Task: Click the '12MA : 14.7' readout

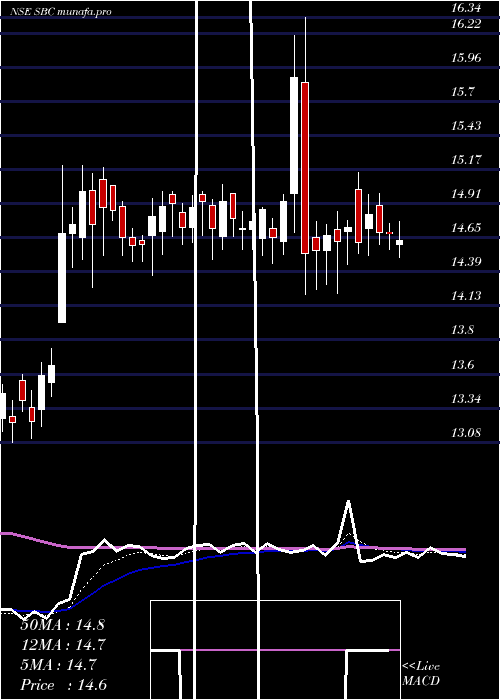Action: [x=62, y=645]
